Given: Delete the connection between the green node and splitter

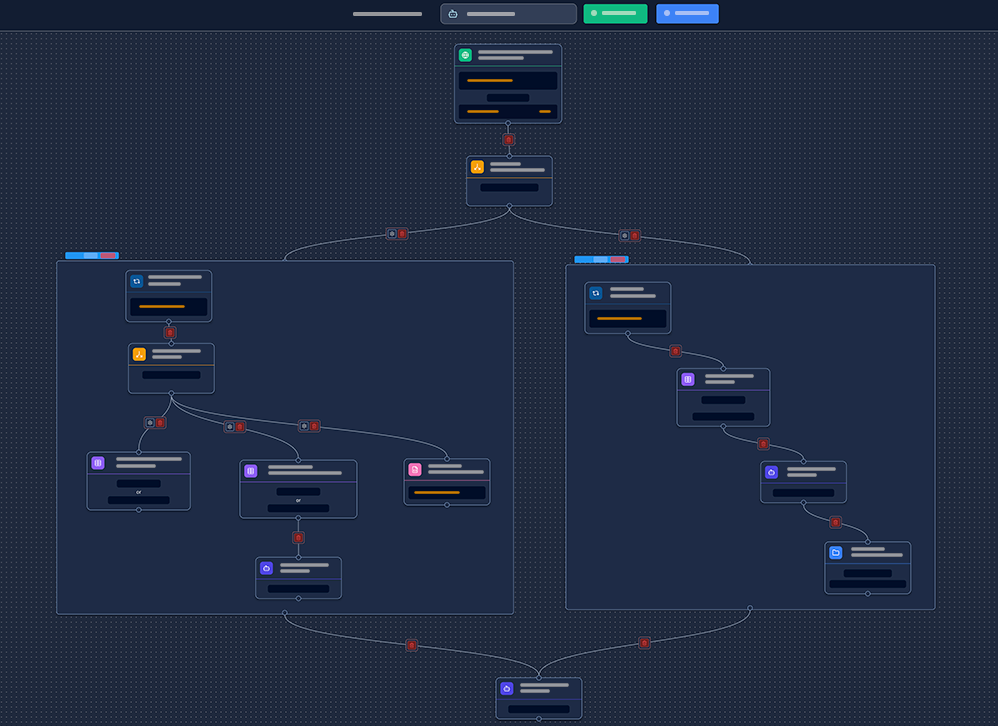Looking at the screenshot, I should 508,139.
